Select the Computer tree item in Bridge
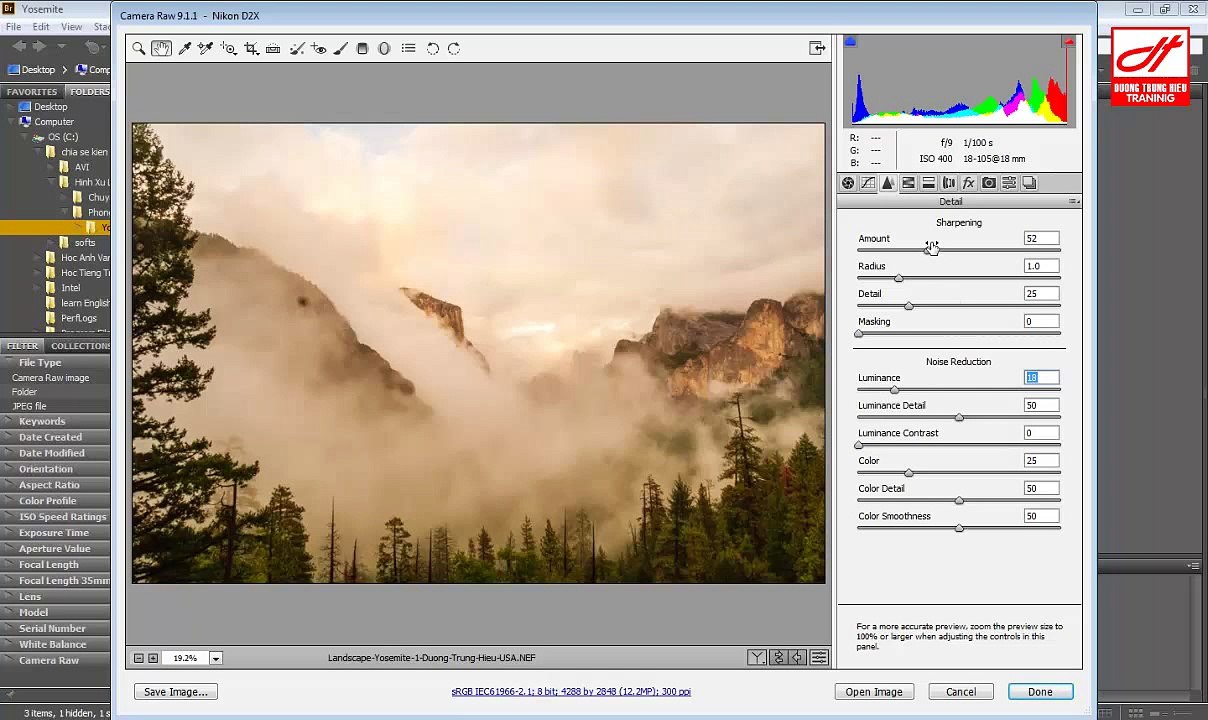1208x720 pixels. click(x=54, y=122)
